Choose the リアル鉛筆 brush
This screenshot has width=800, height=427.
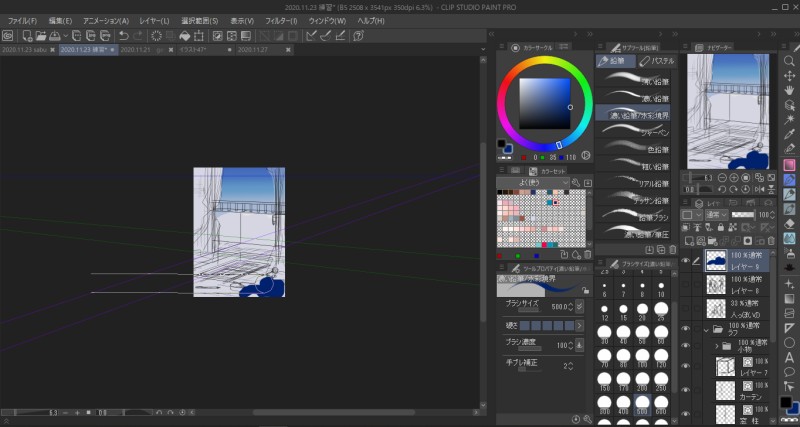coord(633,182)
